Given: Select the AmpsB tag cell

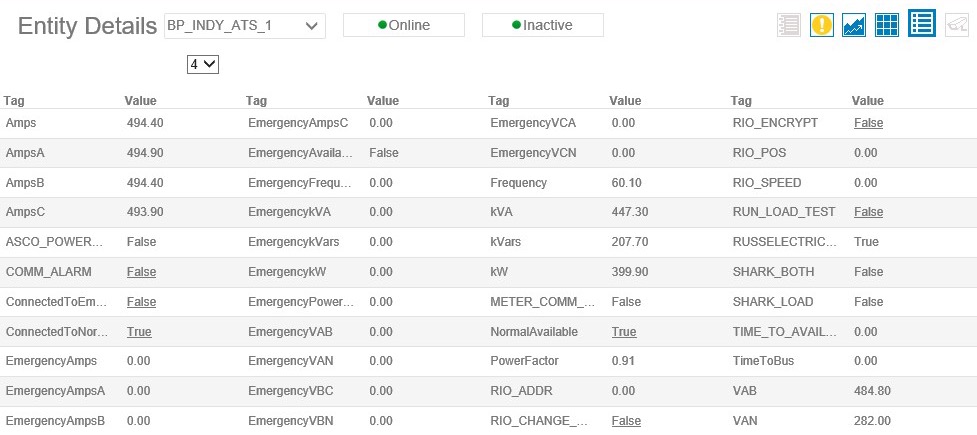Looking at the screenshot, I should (x=25, y=183).
